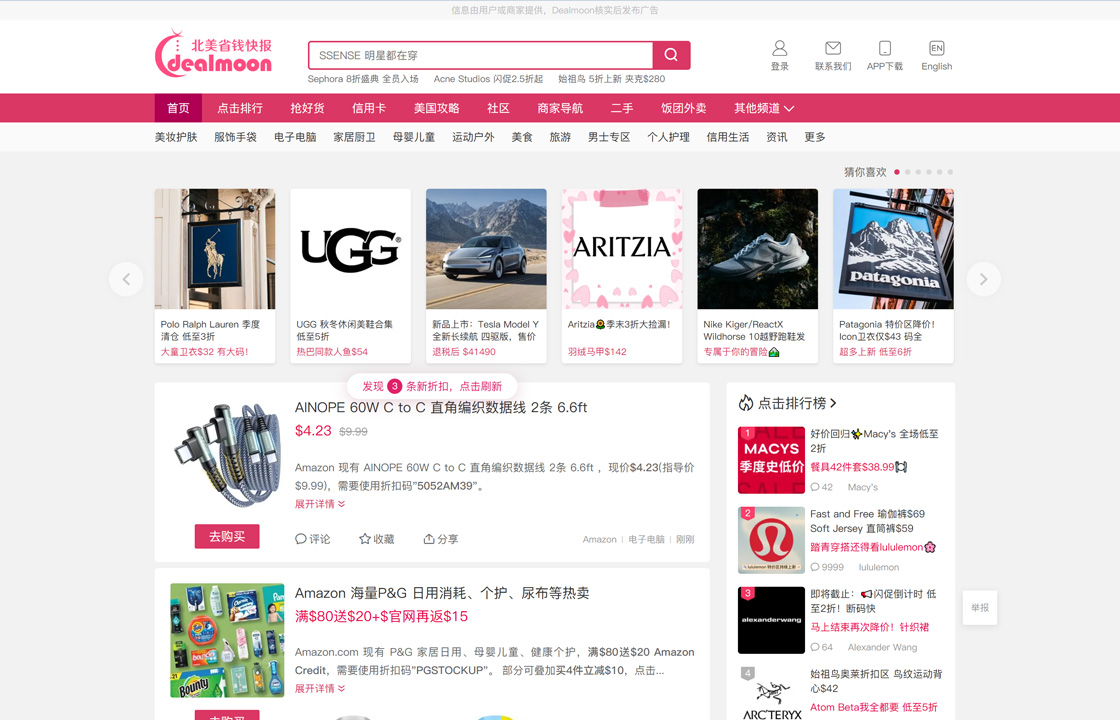
Task: Open the 母婴儿童 category link
Action: coord(414,137)
